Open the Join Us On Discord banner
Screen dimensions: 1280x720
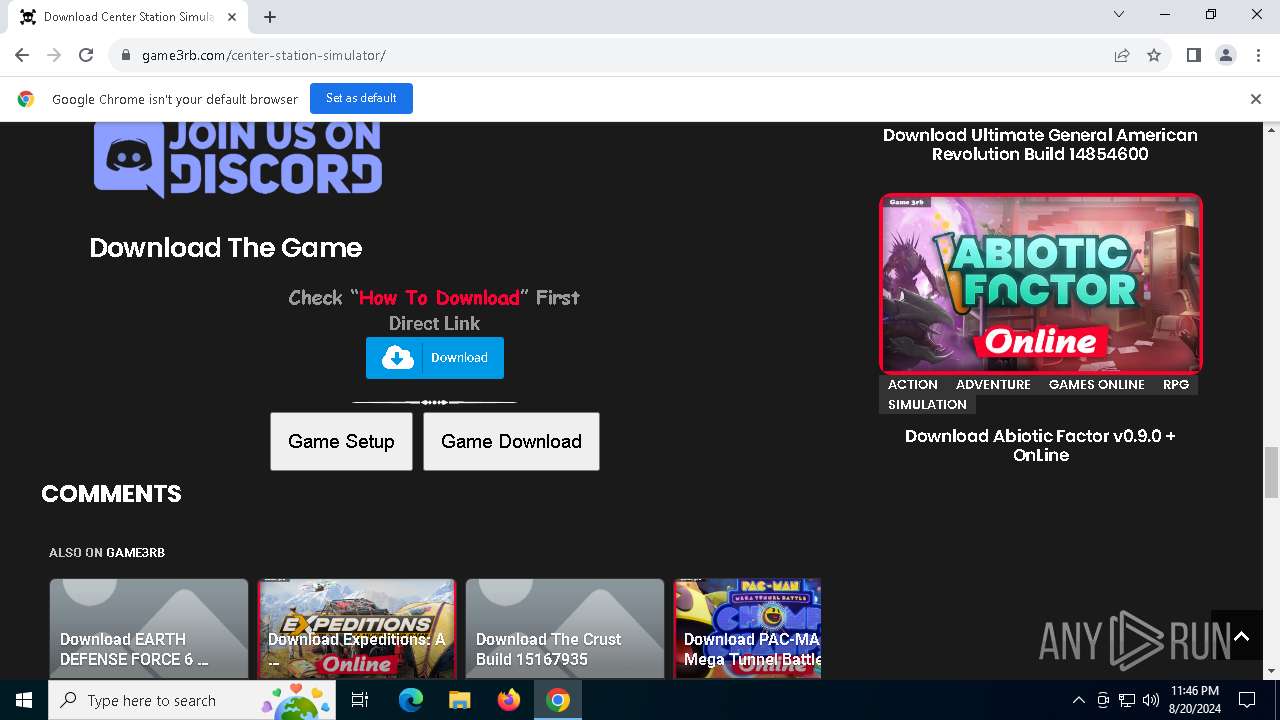pos(238,160)
